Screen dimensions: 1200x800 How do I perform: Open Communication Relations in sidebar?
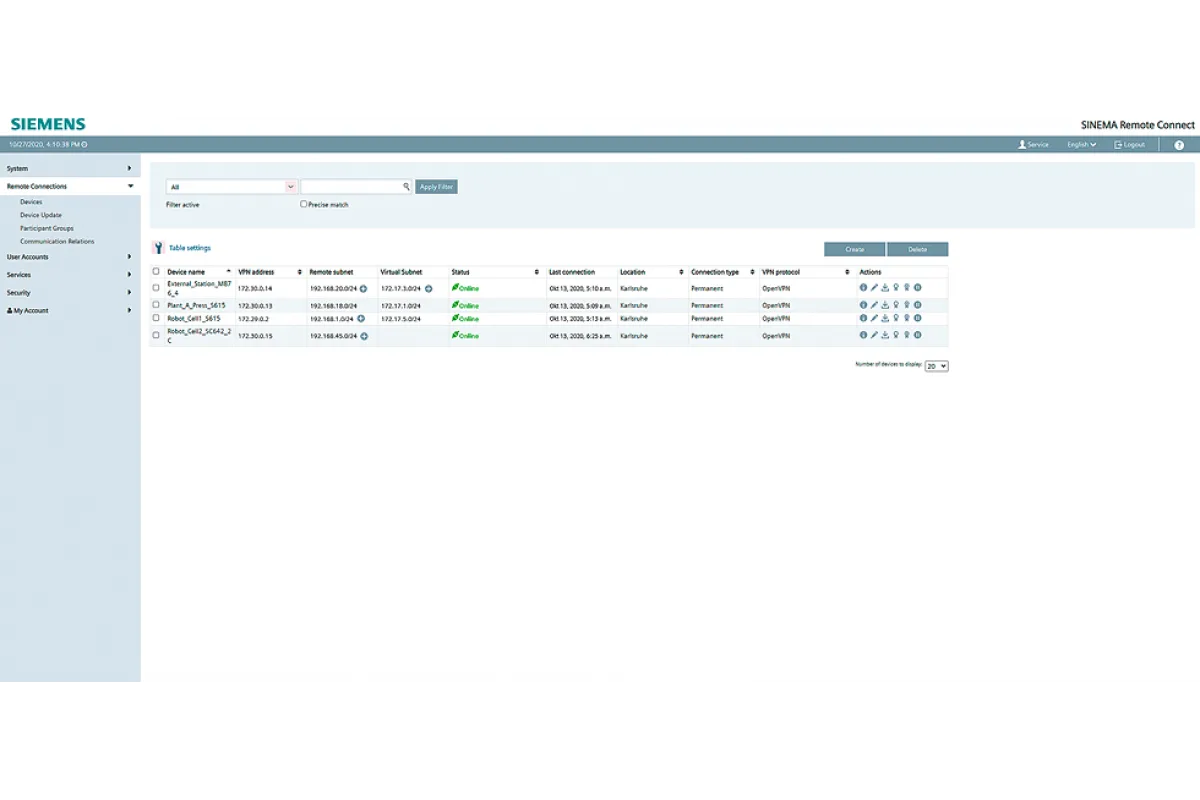57,241
